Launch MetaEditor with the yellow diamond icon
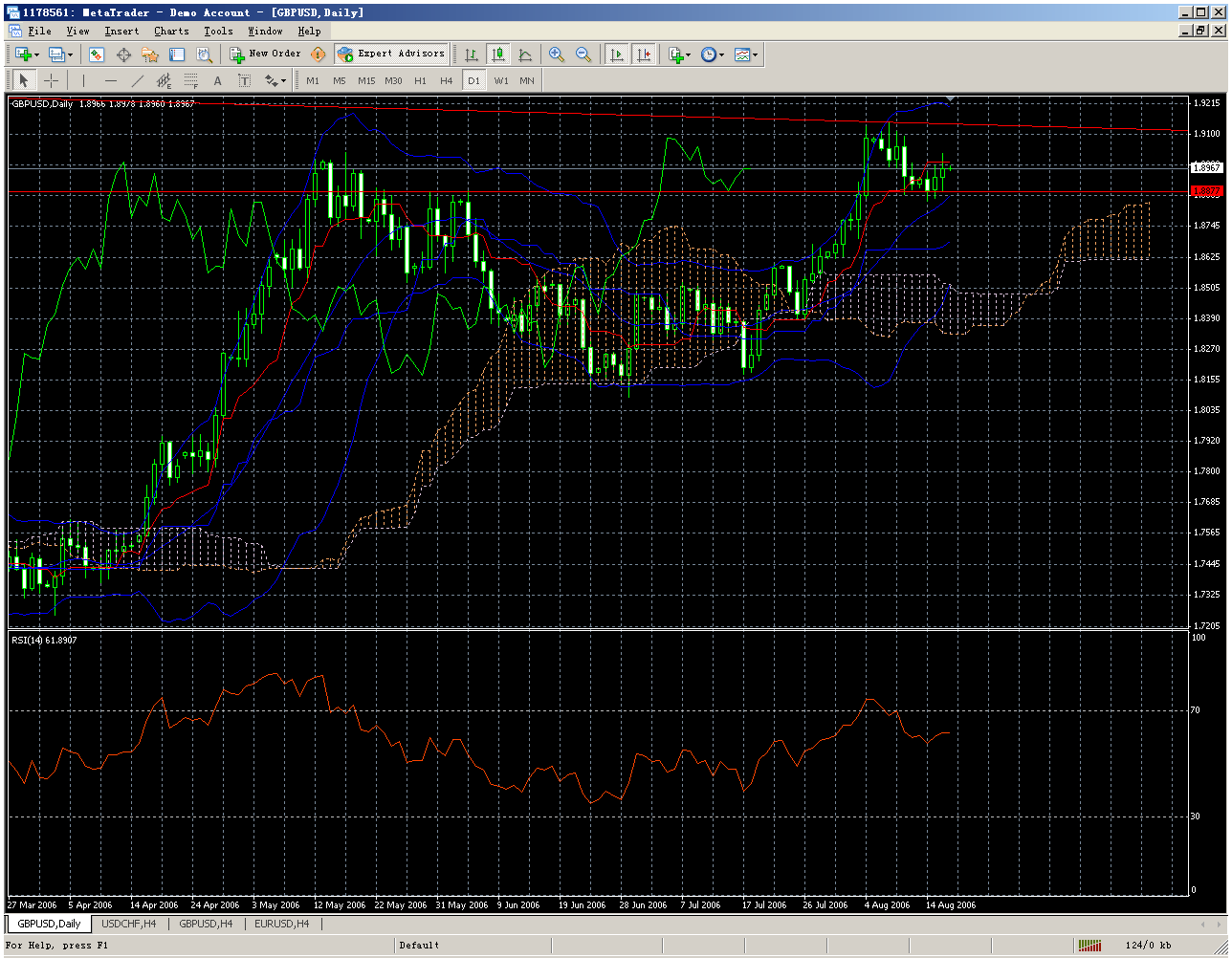1232x958 pixels. coord(319,54)
